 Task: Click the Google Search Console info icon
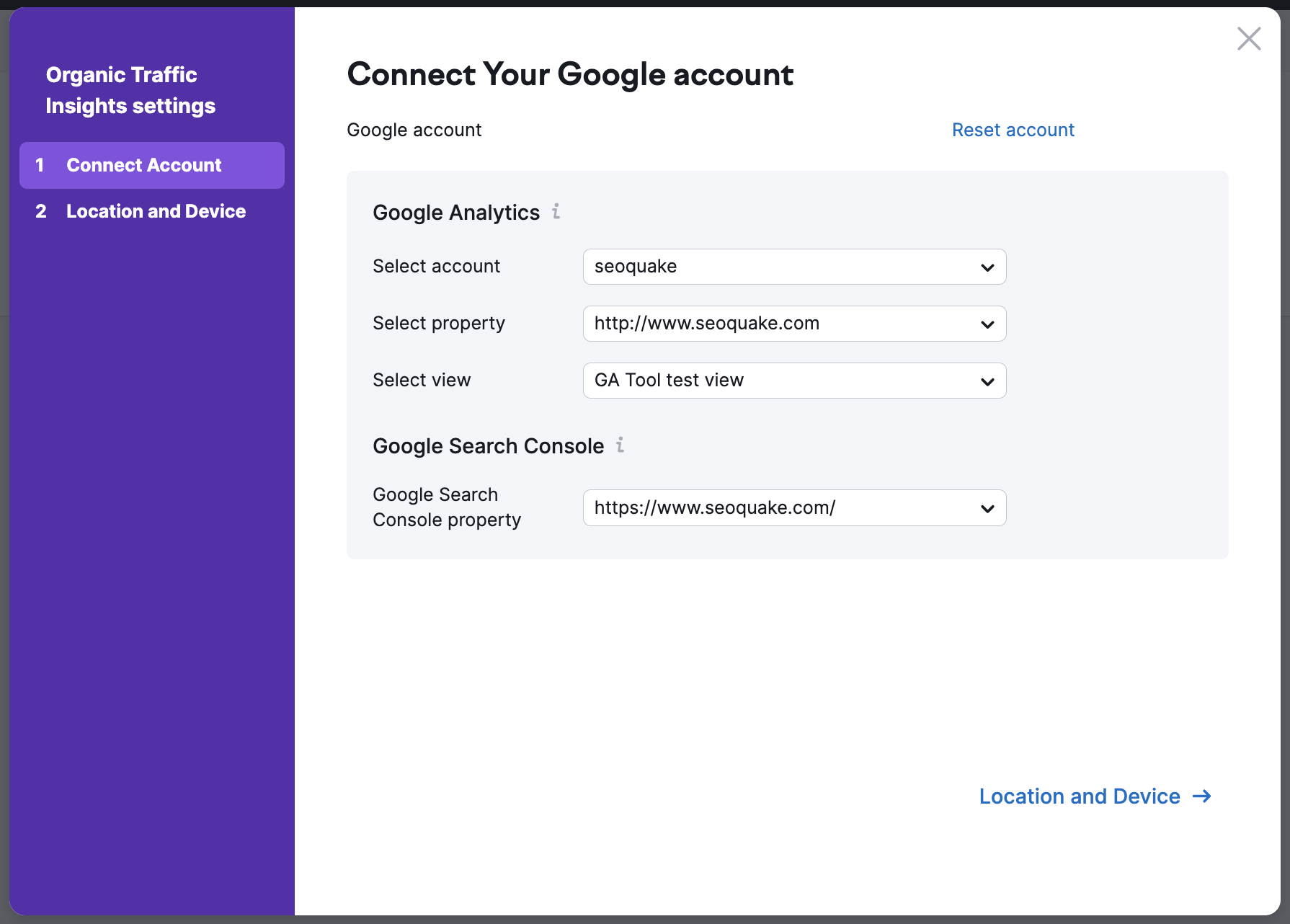point(620,445)
